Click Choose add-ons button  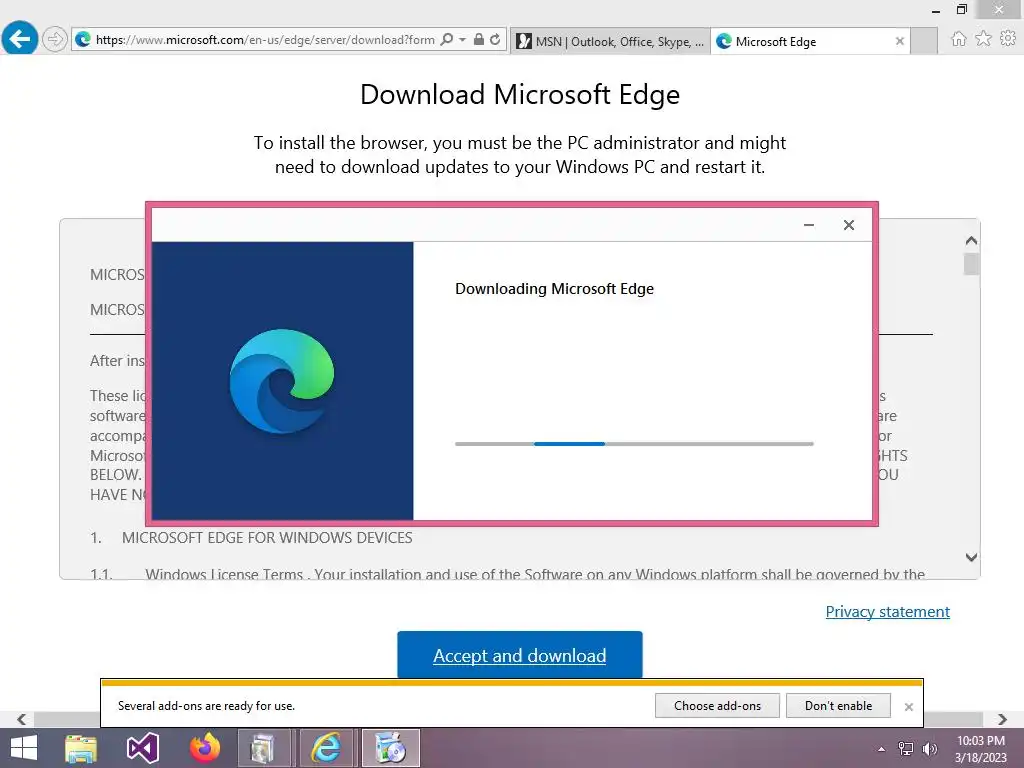717,705
